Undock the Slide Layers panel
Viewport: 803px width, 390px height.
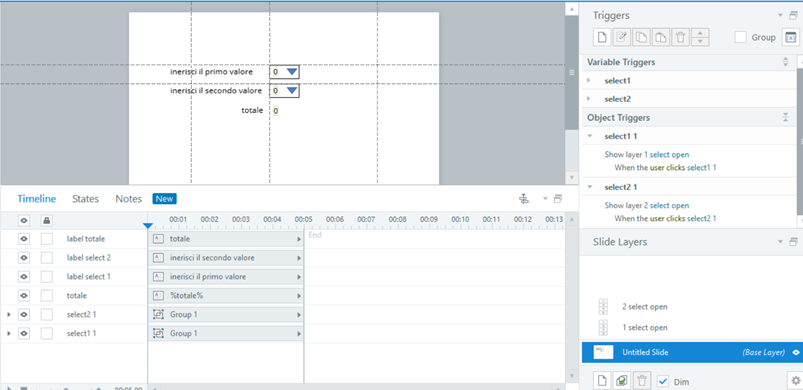[x=793, y=242]
